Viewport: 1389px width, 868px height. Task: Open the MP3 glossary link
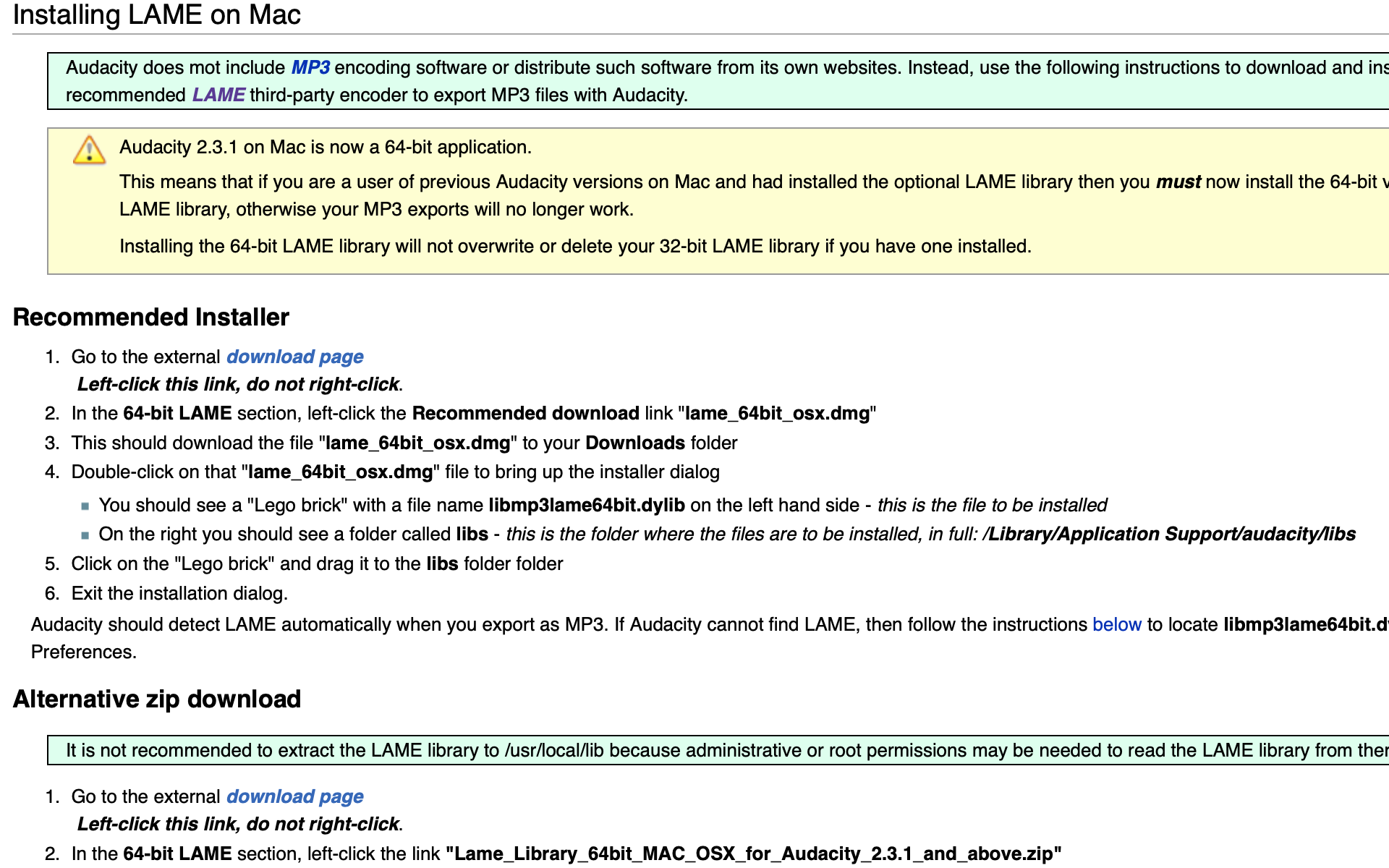[310, 67]
